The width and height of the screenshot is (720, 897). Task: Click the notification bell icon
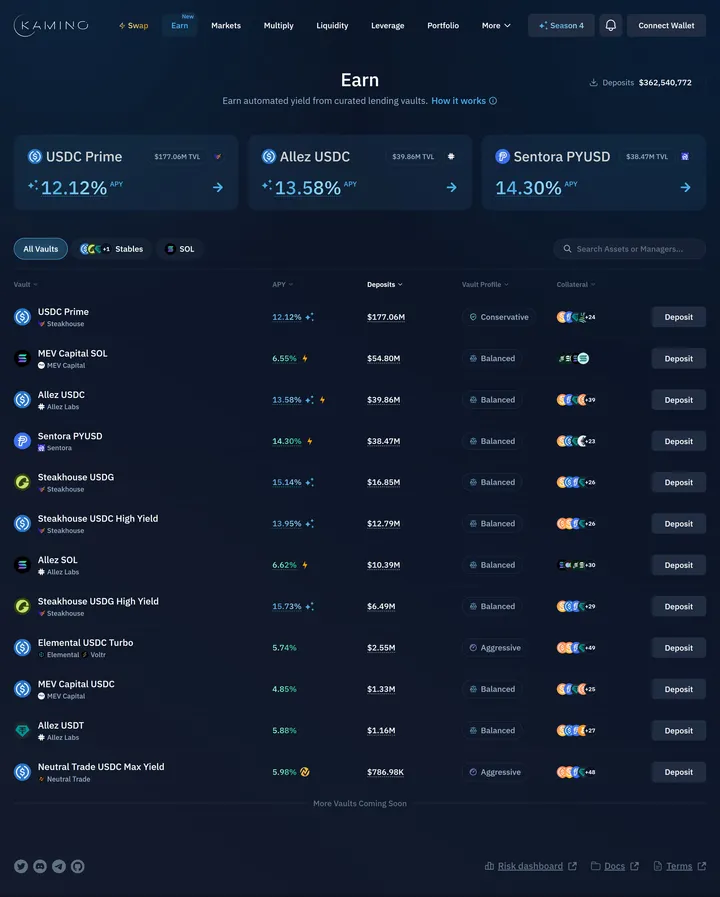(x=610, y=25)
